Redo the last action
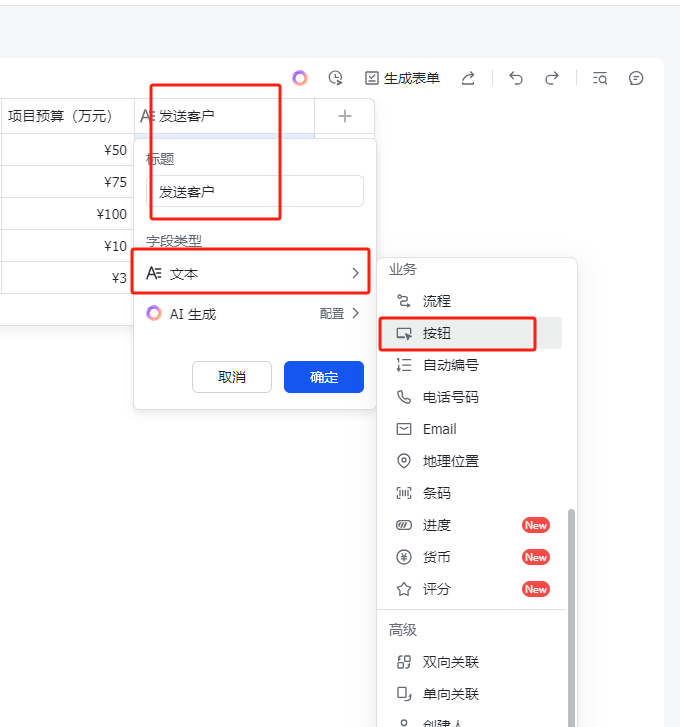 [x=552, y=78]
